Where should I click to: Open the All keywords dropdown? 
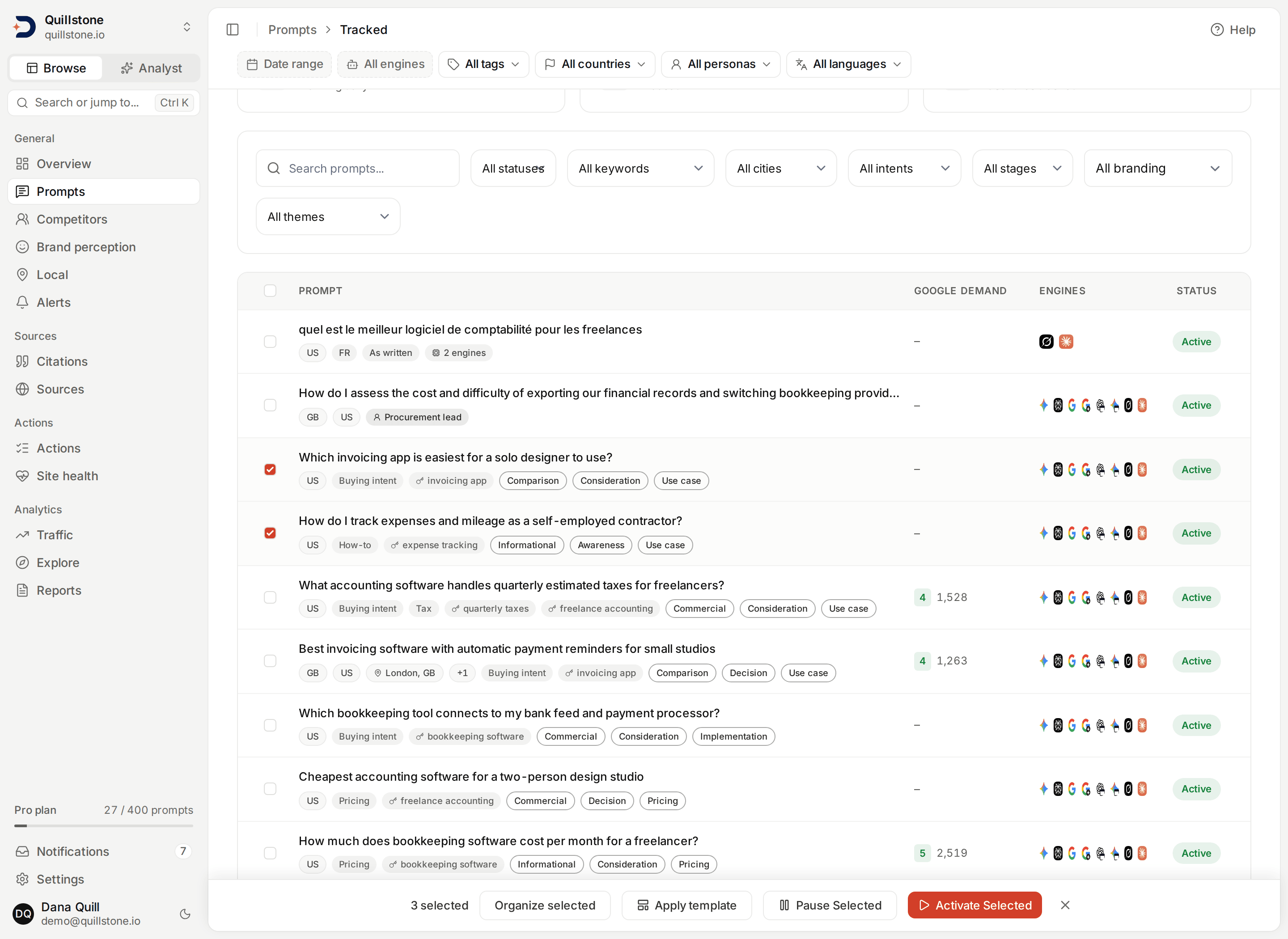coord(640,168)
